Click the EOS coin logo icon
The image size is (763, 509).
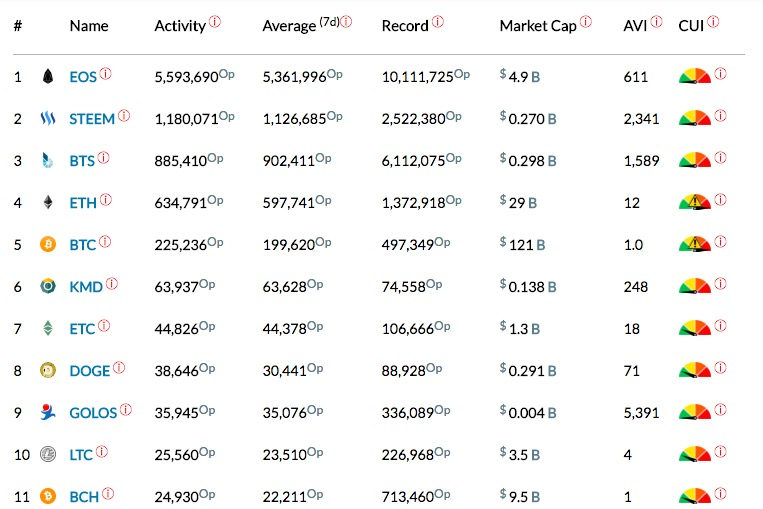tap(48, 76)
